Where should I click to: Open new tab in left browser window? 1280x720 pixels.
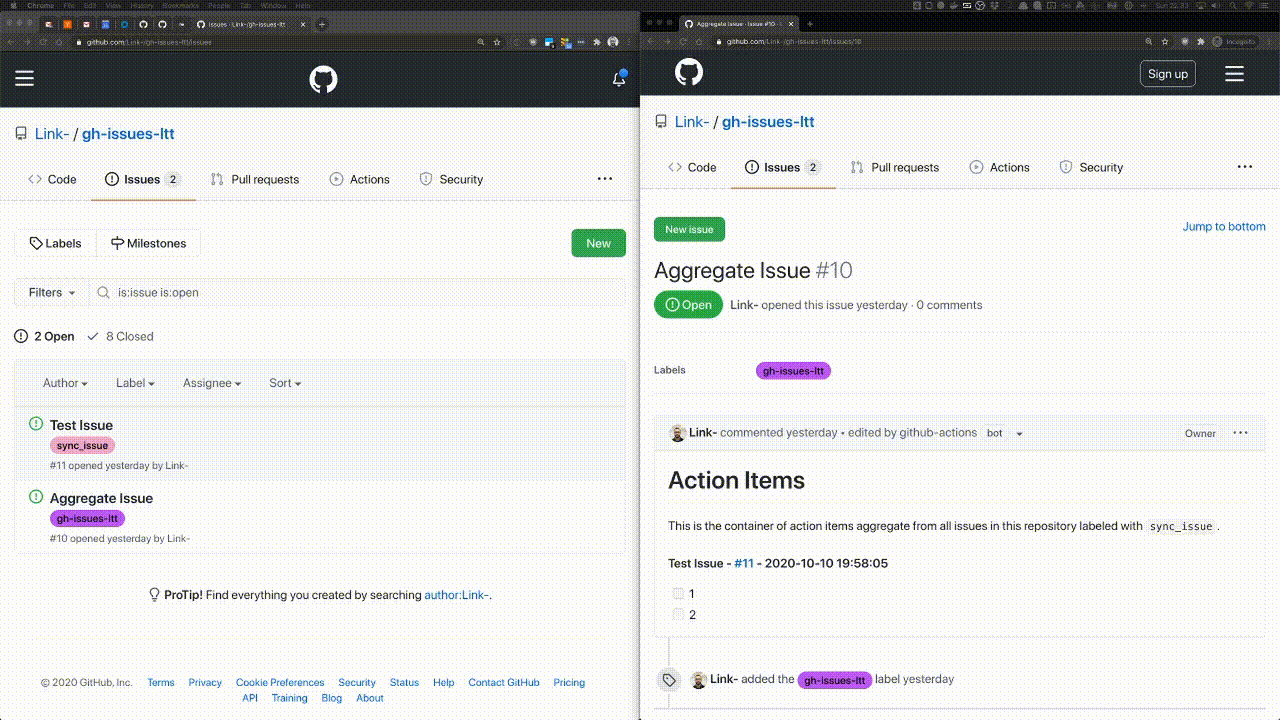[321, 24]
